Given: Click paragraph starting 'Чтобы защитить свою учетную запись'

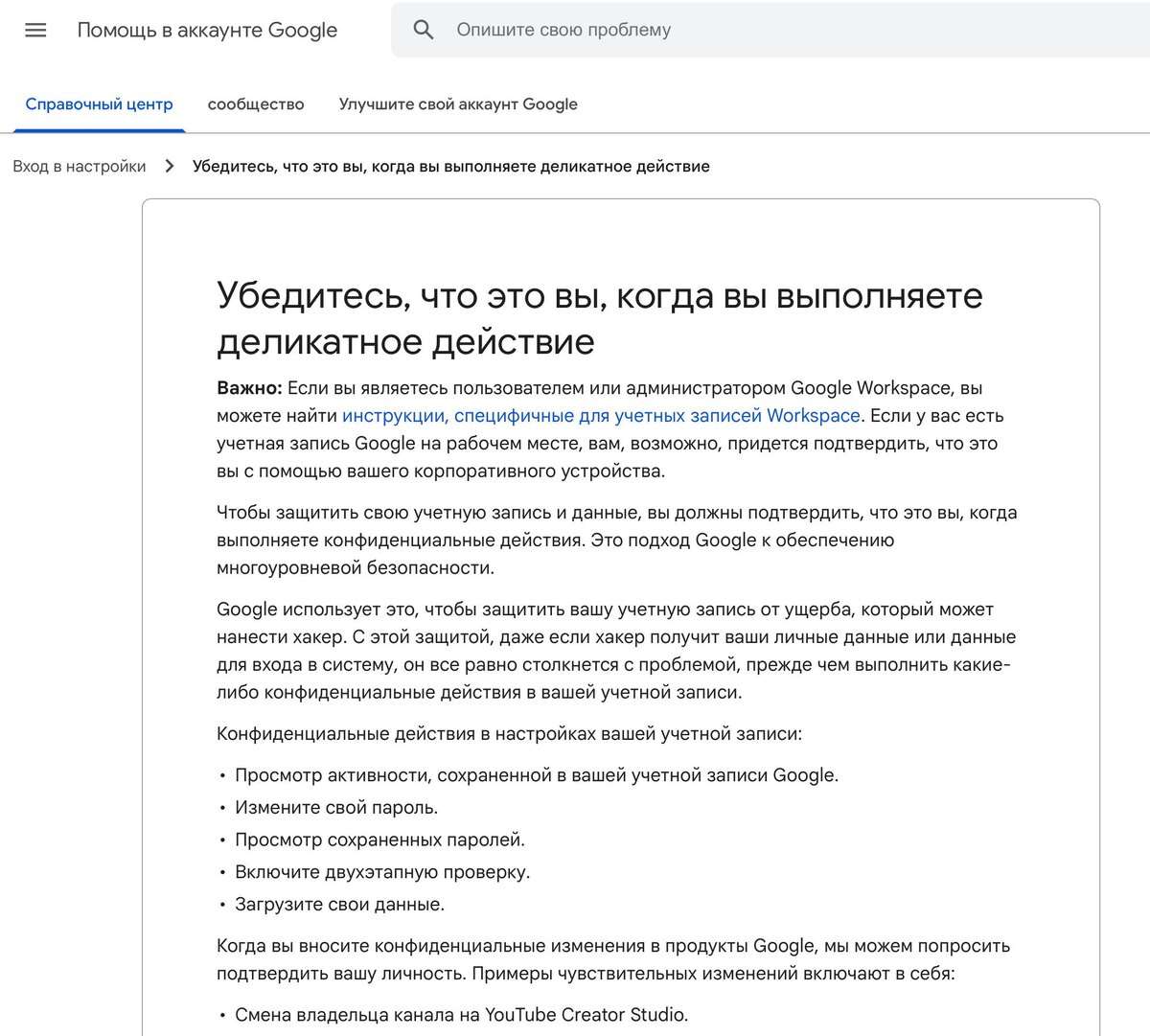Looking at the screenshot, I should tap(617, 540).
